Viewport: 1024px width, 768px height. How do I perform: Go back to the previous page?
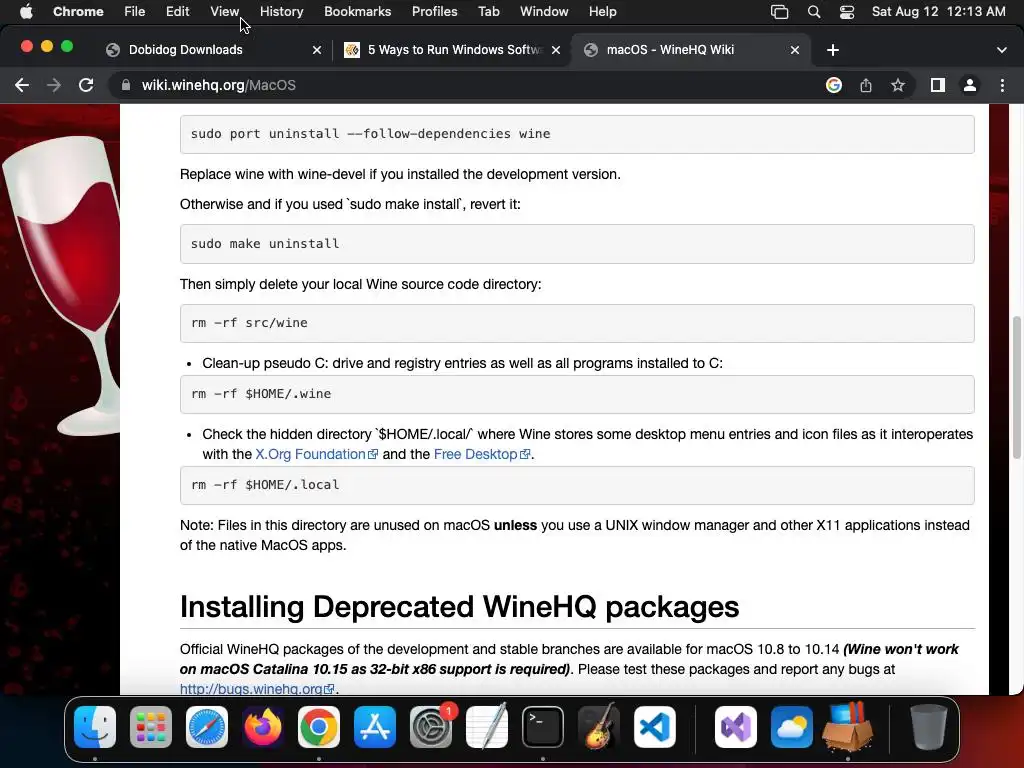click(22, 85)
